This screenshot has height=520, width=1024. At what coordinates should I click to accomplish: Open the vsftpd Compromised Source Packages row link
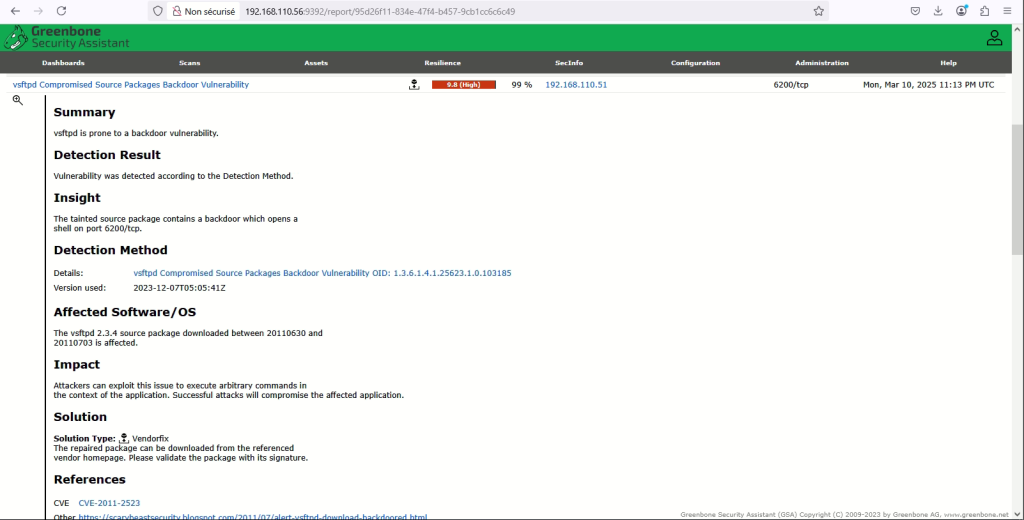pyautogui.click(x=131, y=85)
